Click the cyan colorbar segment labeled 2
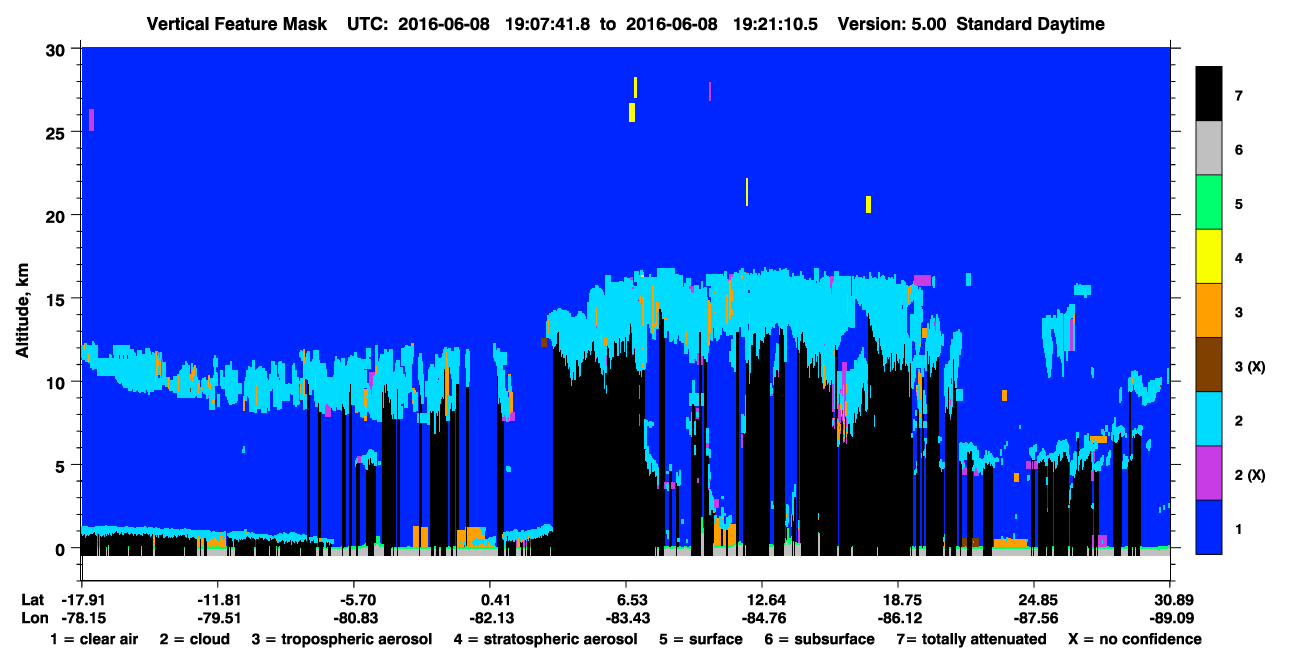 coord(1209,418)
